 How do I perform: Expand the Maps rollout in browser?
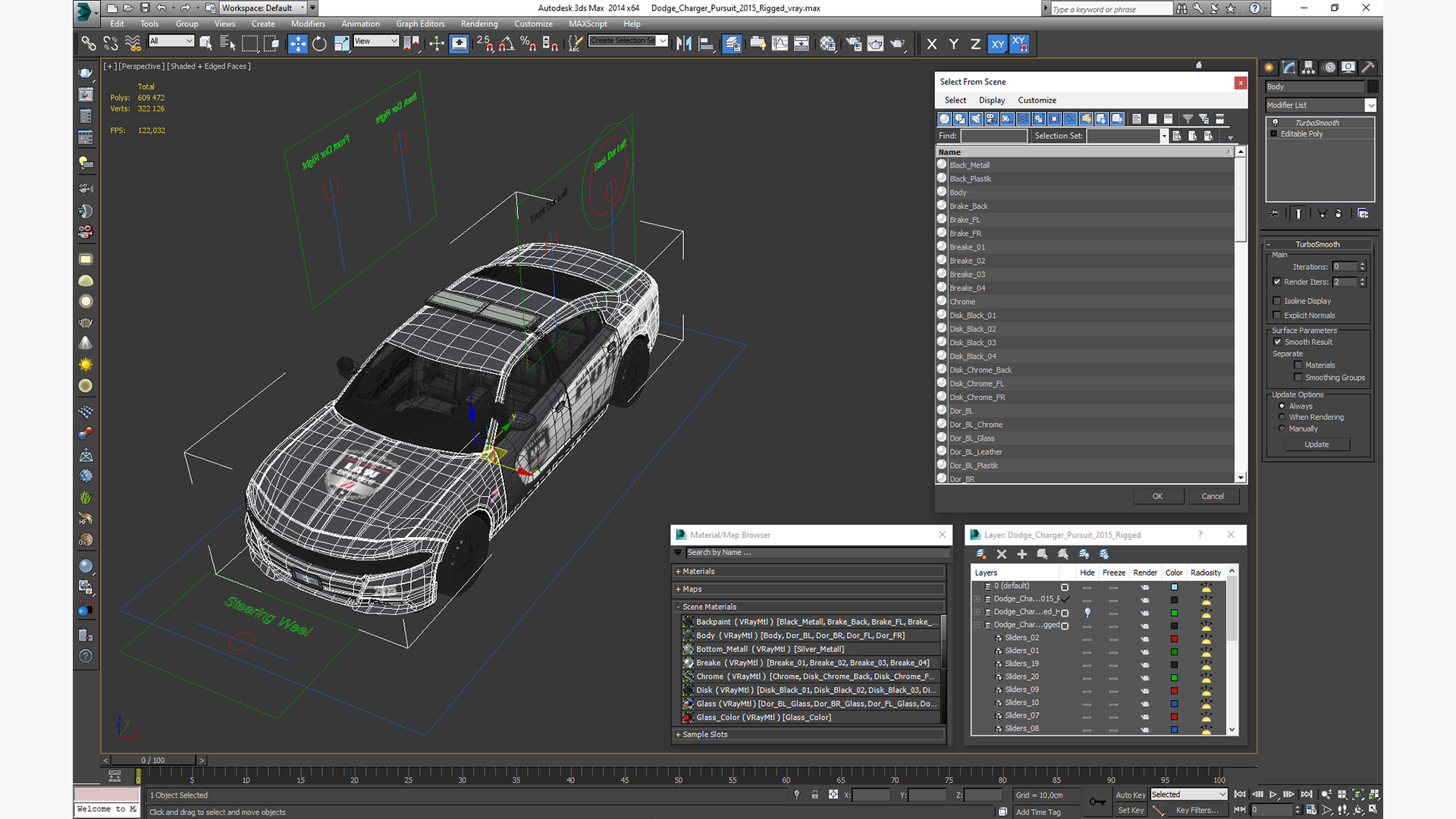pos(810,589)
